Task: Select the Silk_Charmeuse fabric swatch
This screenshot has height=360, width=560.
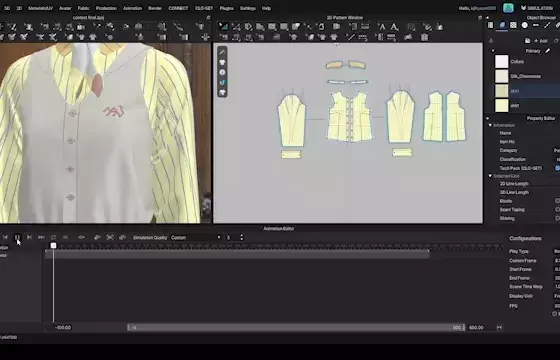Action: 501,76
